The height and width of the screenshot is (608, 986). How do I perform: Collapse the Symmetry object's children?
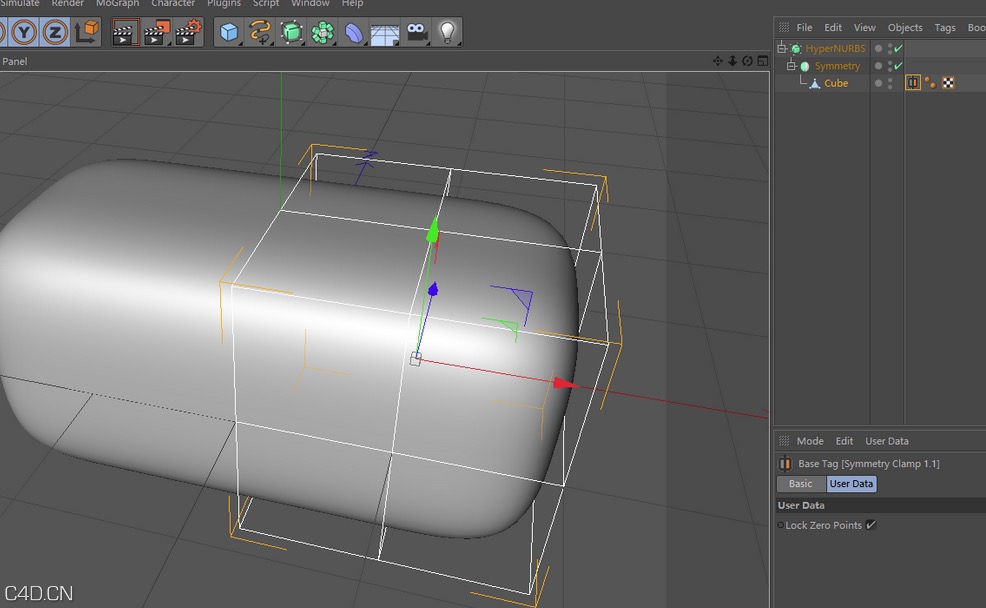(791, 65)
